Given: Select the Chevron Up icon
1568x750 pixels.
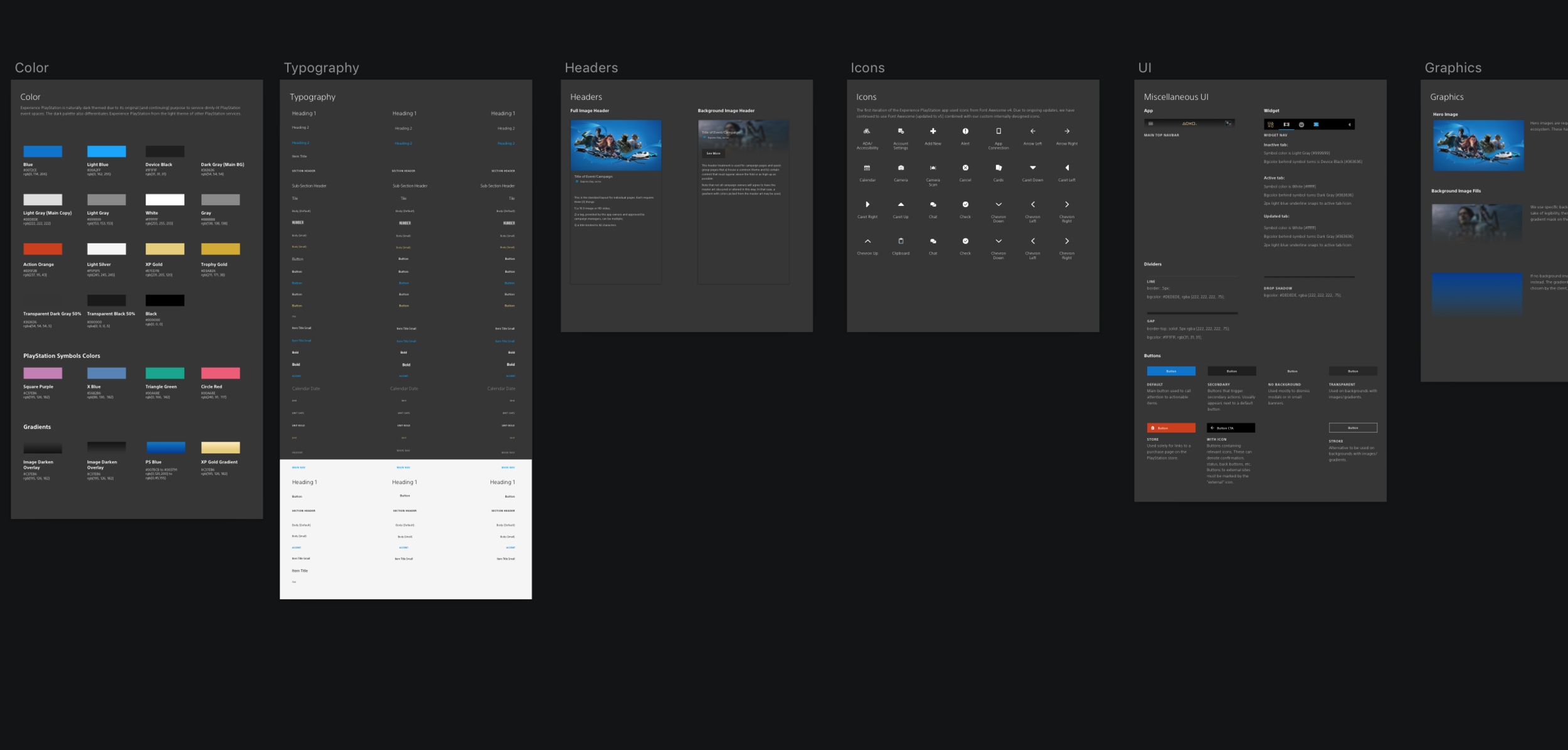Looking at the screenshot, I should pyautogui.click(x=867, y=241).
